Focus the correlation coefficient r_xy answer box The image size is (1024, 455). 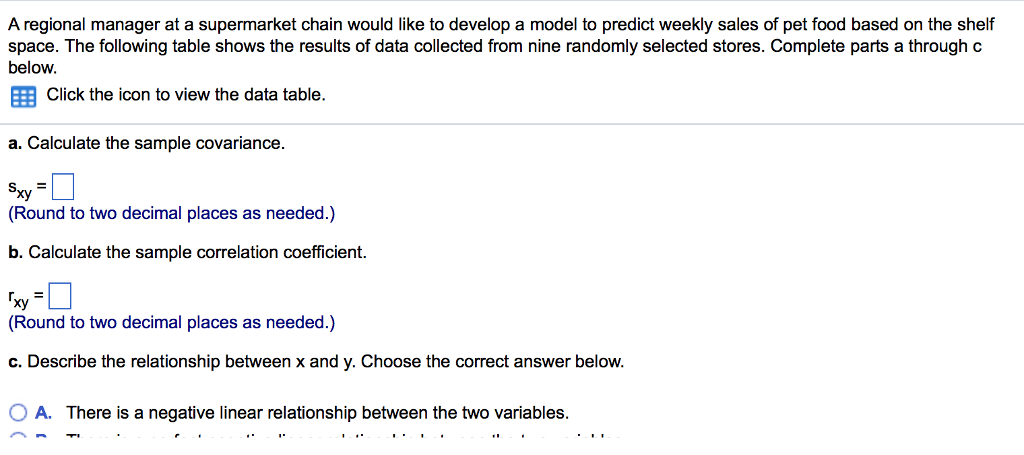pyautogui.click(x=60, y=298)
